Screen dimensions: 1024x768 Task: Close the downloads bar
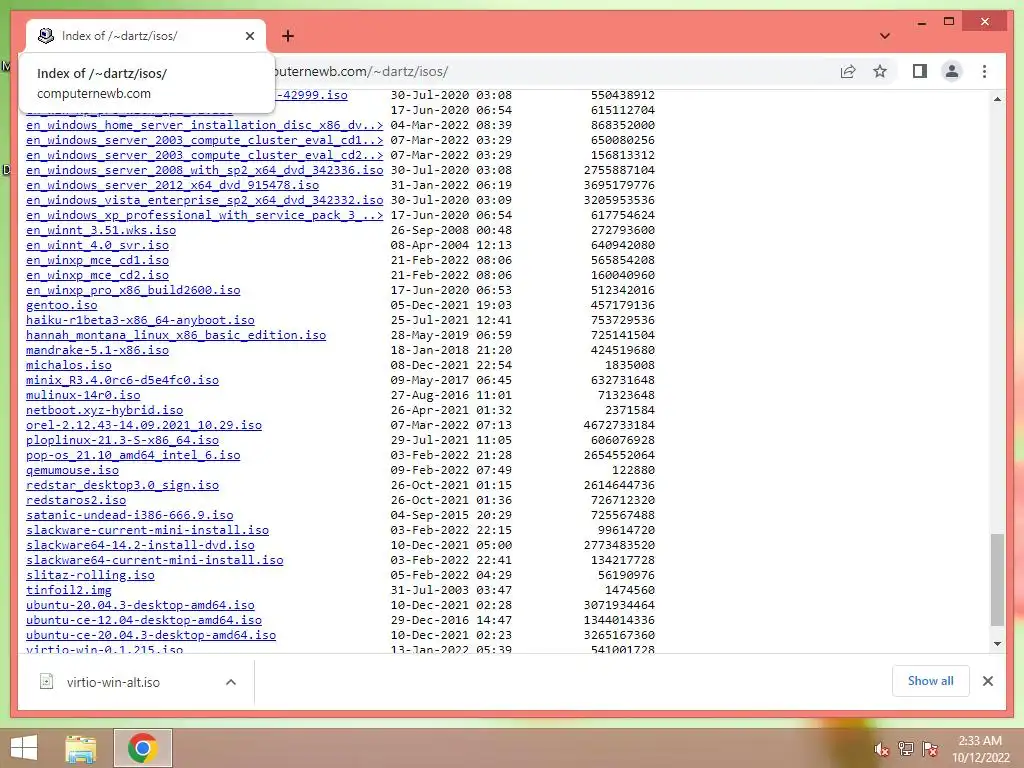click(987, 681)
